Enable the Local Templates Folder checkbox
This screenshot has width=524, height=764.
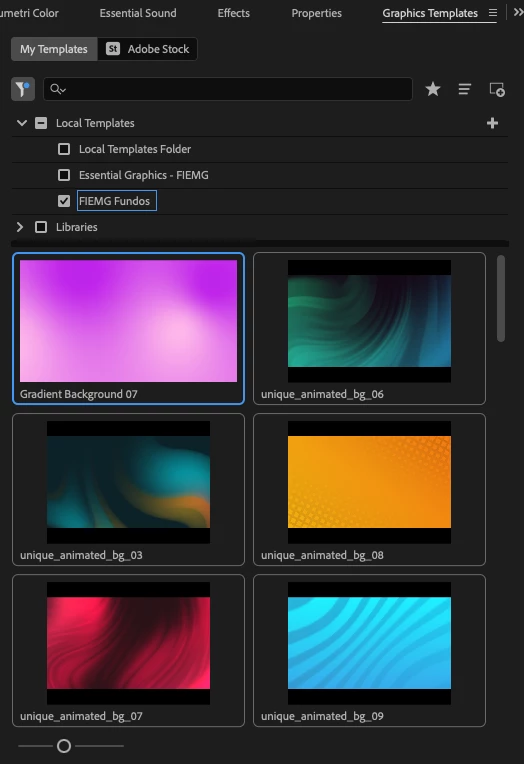pyautogui.click(x=64, y=149)
